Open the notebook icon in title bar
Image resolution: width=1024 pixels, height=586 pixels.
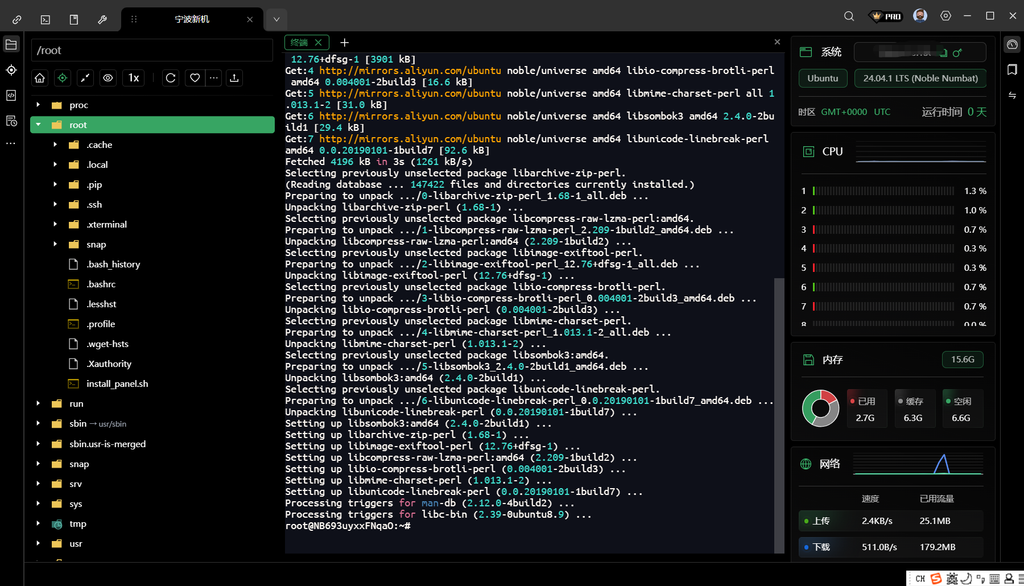click(x=74, y=20)
